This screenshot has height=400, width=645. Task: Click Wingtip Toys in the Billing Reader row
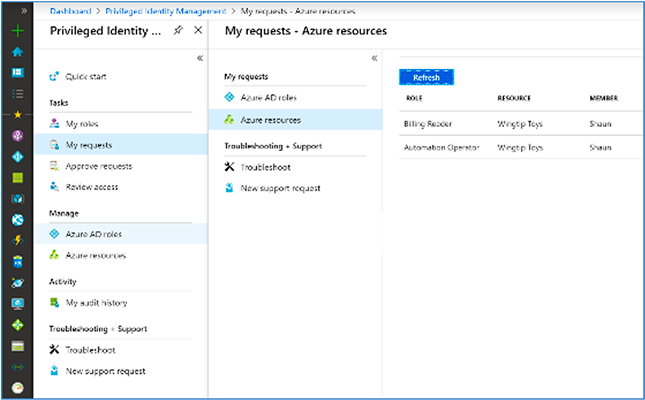click(x=520, y=124)
